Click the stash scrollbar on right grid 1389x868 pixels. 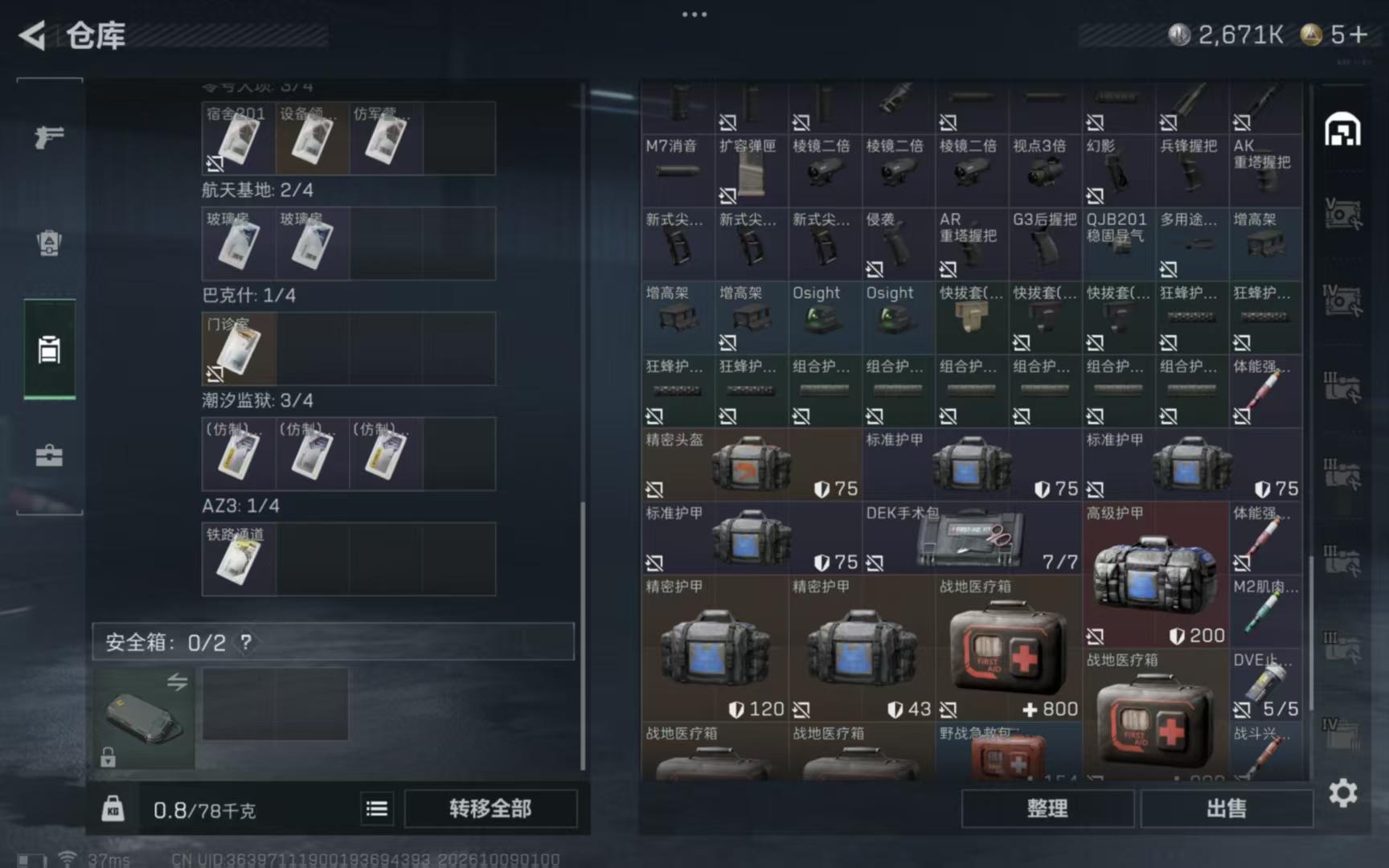(1312, 633)
